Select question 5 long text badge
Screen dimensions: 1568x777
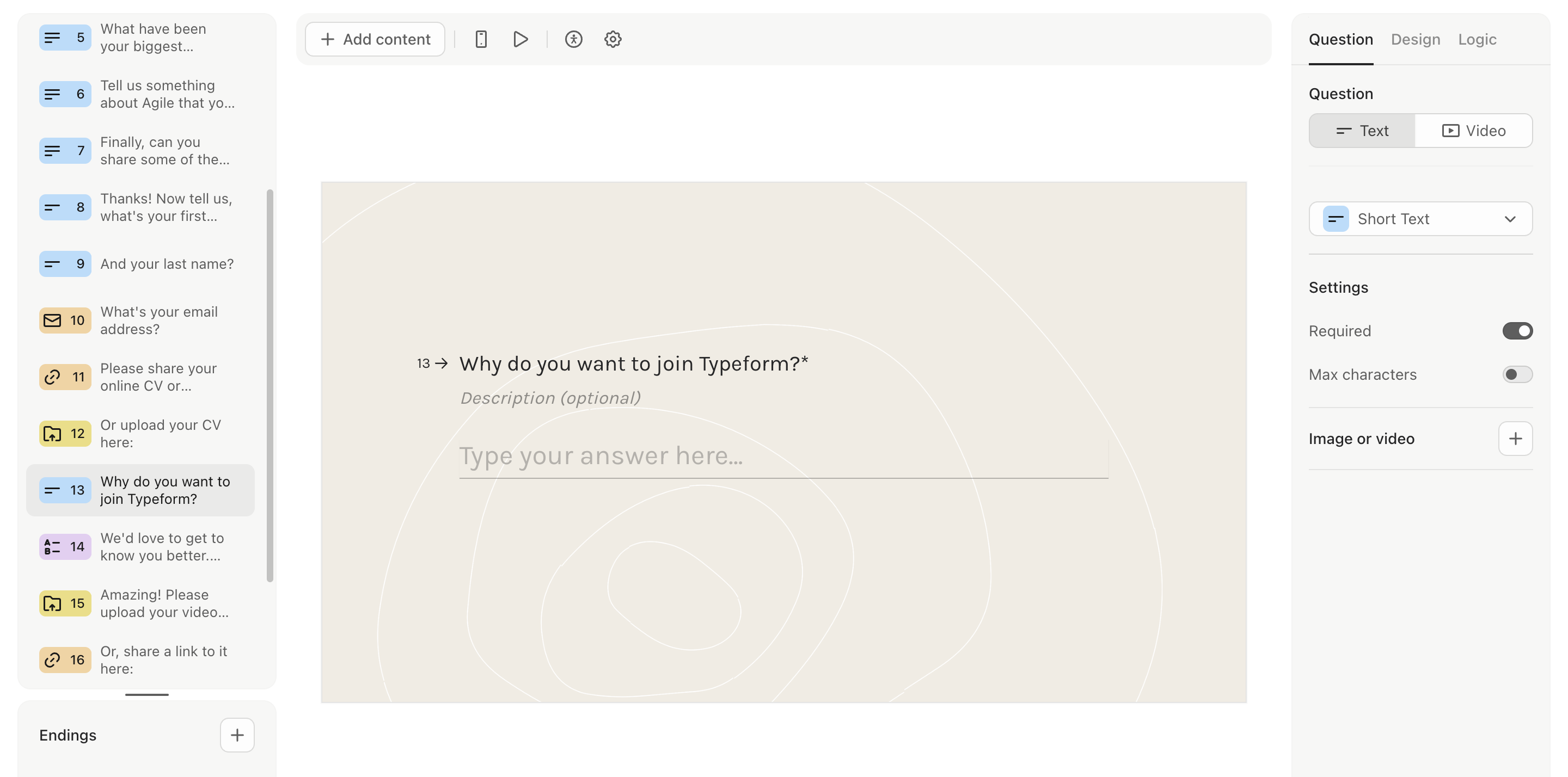pos(65,38)
